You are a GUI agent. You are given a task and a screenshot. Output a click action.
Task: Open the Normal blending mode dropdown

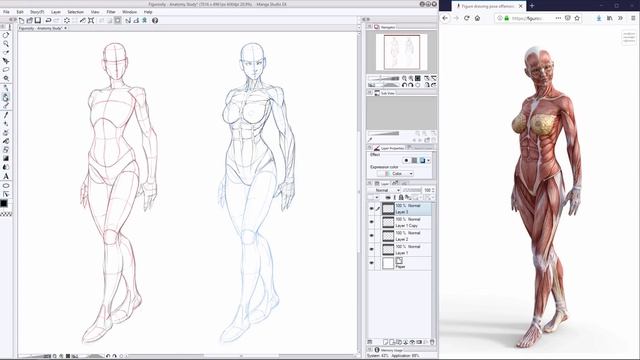coord(384,190)
